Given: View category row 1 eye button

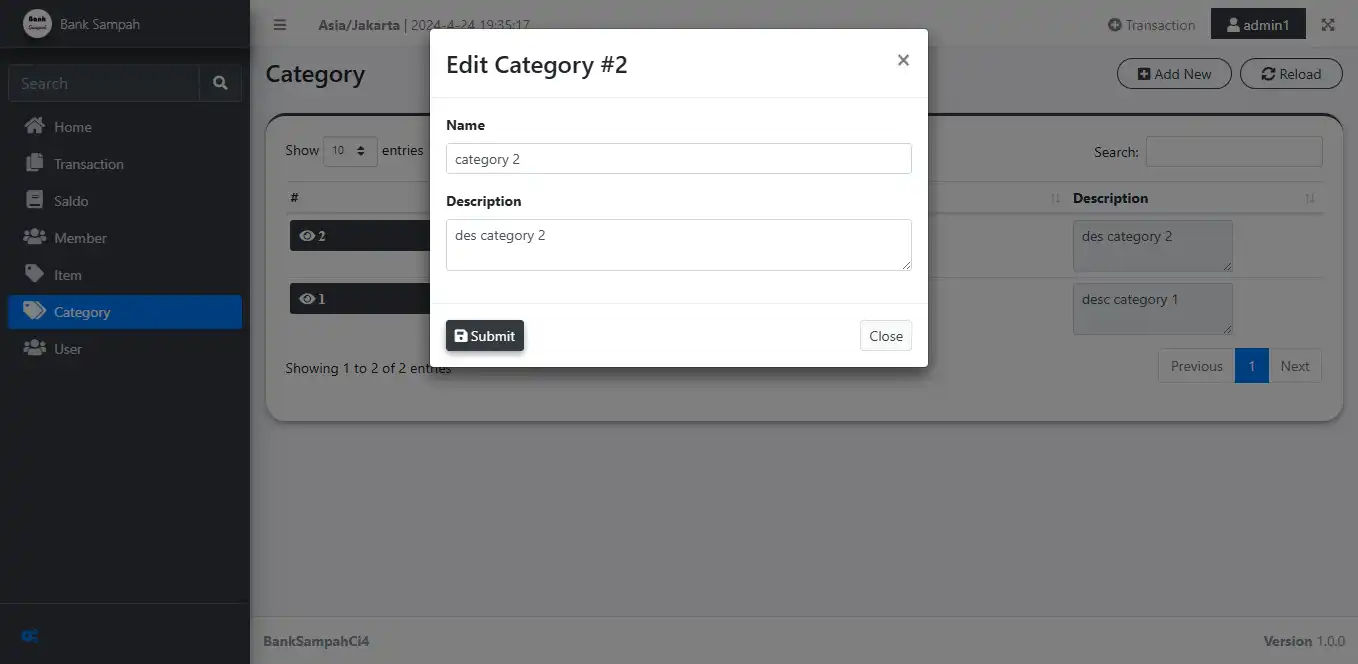Looking at the screenshot, I should point(313,299).
